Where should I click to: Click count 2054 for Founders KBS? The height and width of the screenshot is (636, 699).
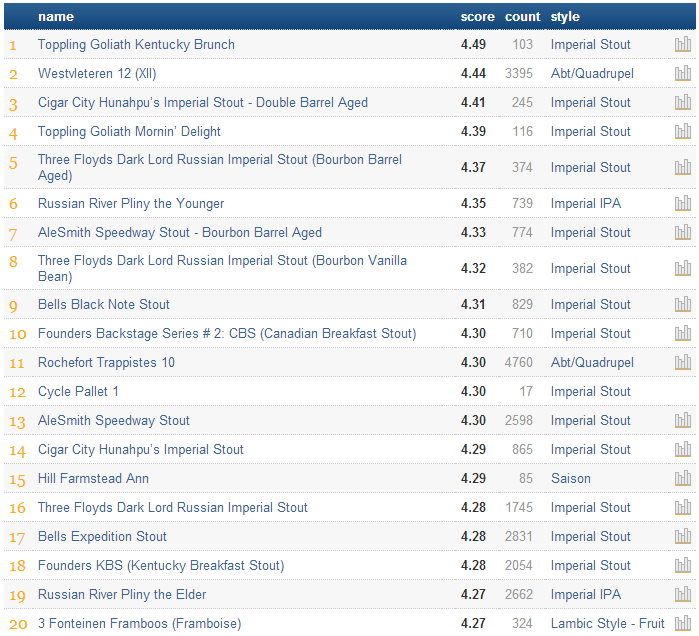(519, 565)
